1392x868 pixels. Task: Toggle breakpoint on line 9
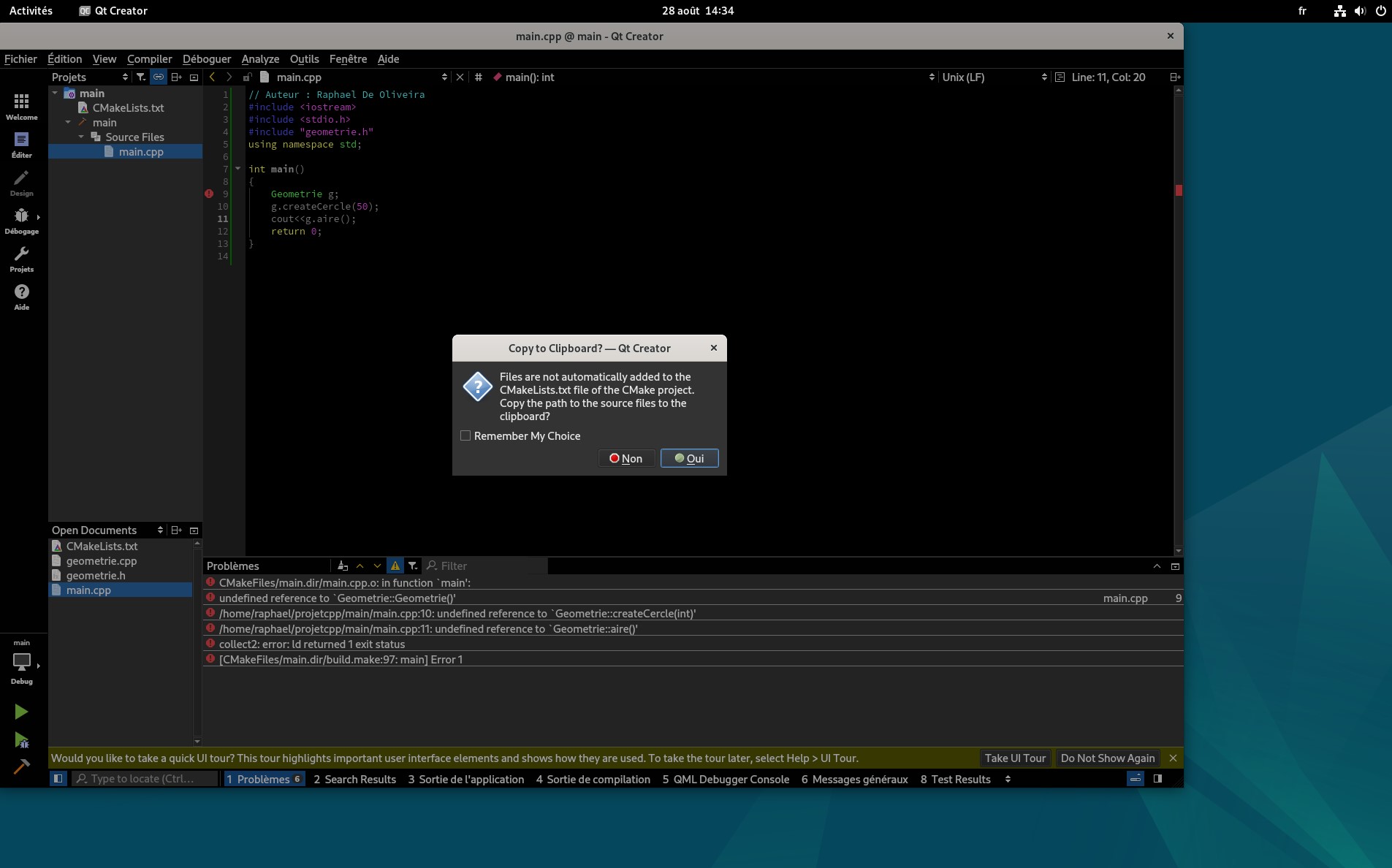pos(209,194)
